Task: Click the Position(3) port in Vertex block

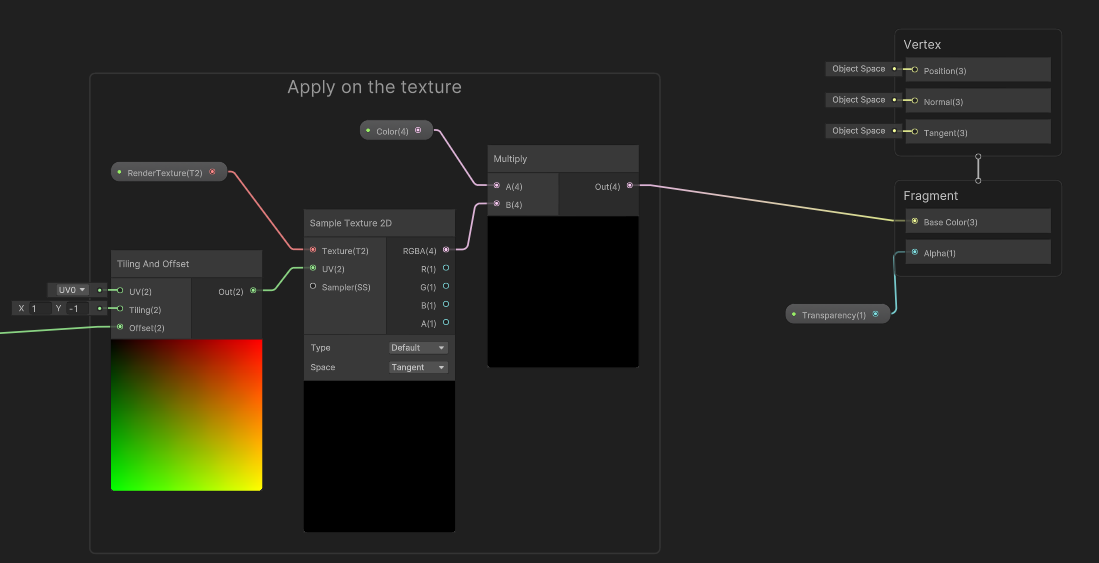Action: click(914, 70)
